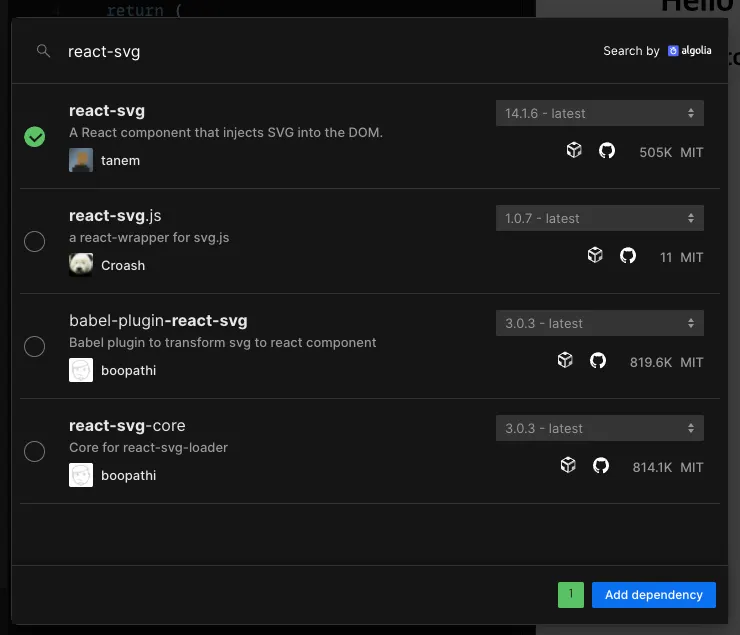The image size is (740, 635).
Task: Open npm package icon for react-svg-core
Action: pyautogui.click(x=568, y=466)
